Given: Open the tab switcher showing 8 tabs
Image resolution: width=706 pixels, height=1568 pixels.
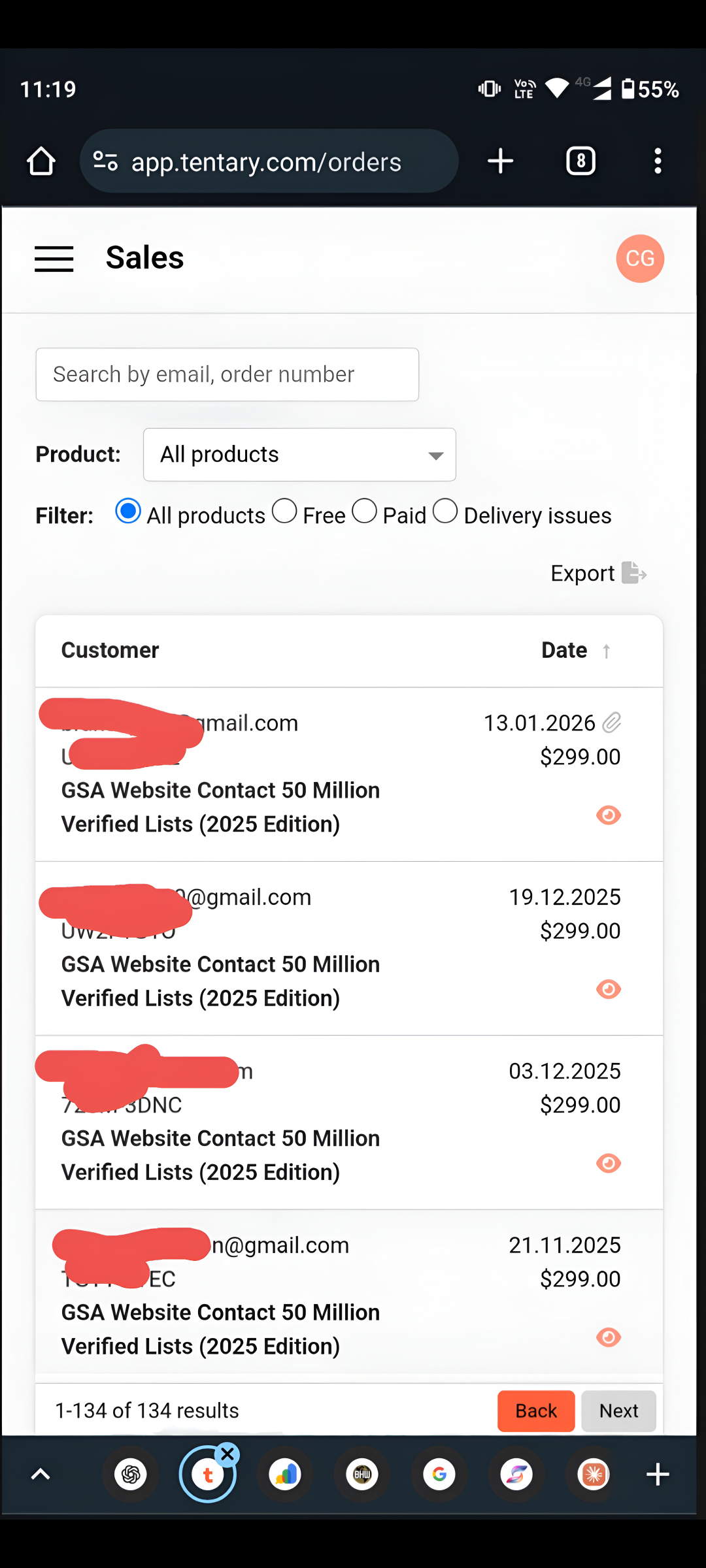Looking at the screenshot, I should point(580,161).
